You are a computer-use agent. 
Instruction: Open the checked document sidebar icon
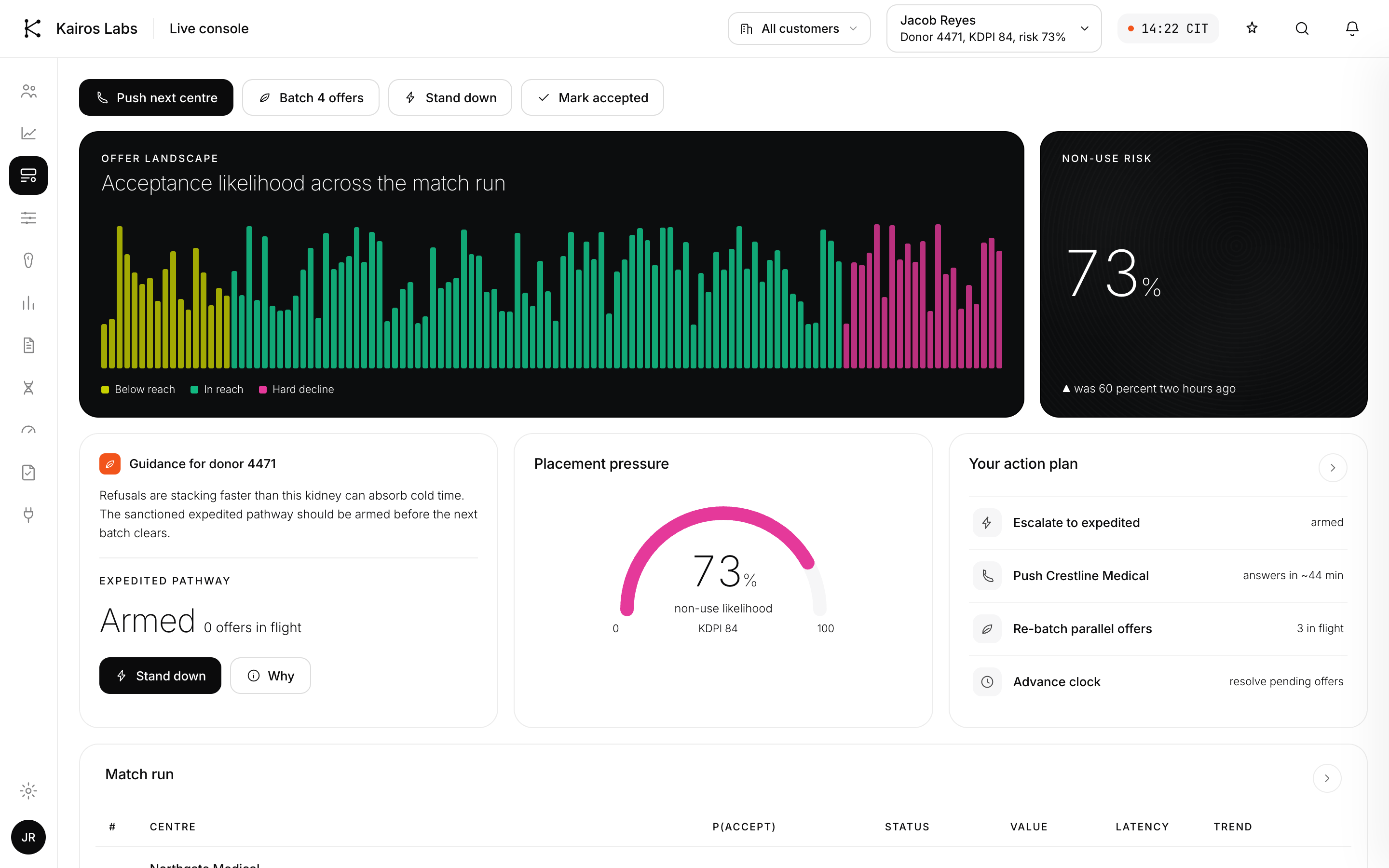pyautogui.click(x=29, y=473)
